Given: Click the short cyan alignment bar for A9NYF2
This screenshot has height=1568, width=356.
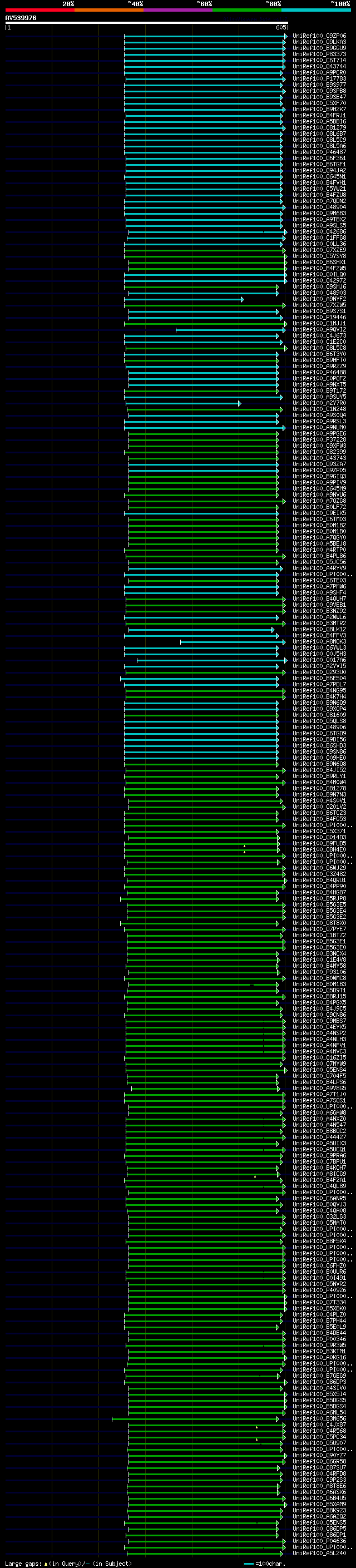Looking at the screenshot, I should pyautogui.click(x=184, y=299).
